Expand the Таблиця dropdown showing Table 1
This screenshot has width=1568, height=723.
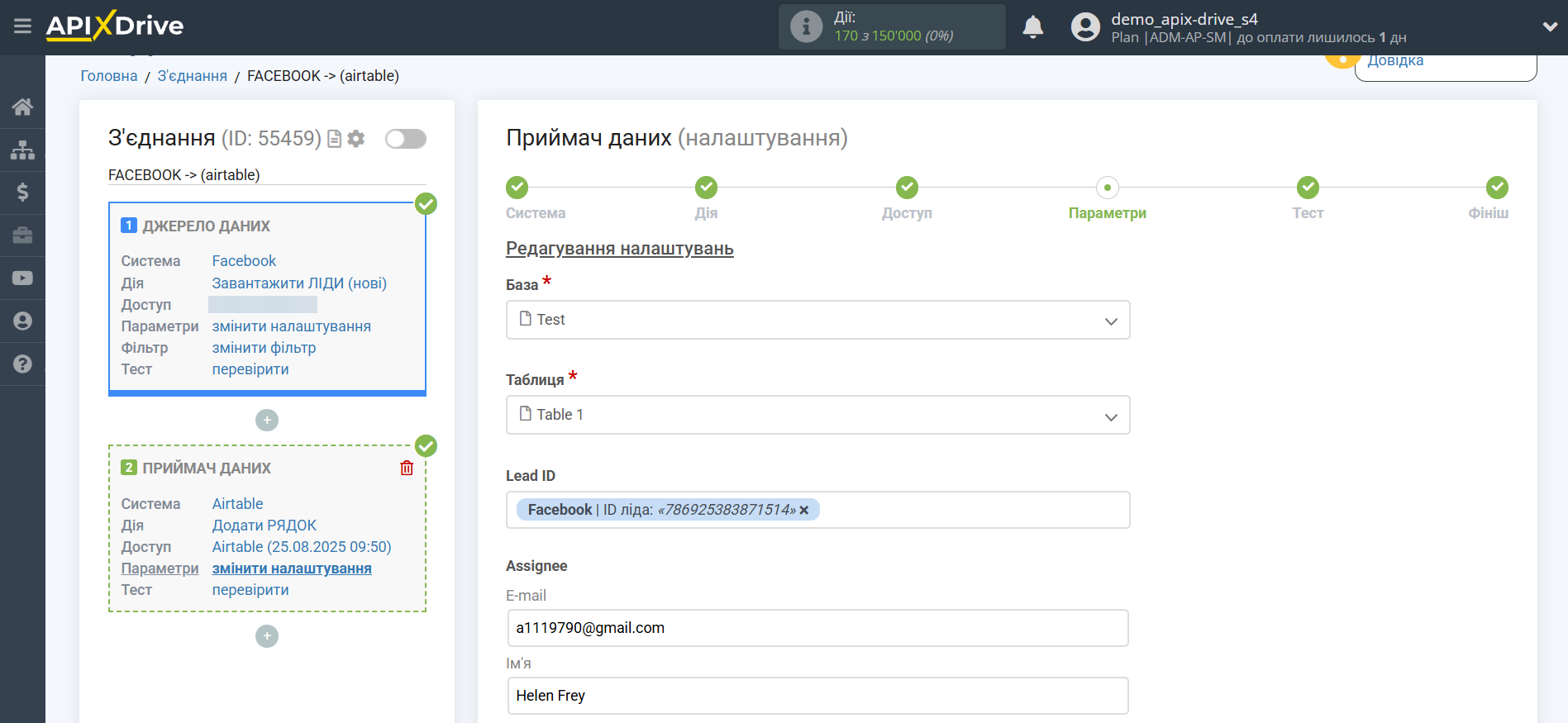pyautogui.click(x=817, y=415)
